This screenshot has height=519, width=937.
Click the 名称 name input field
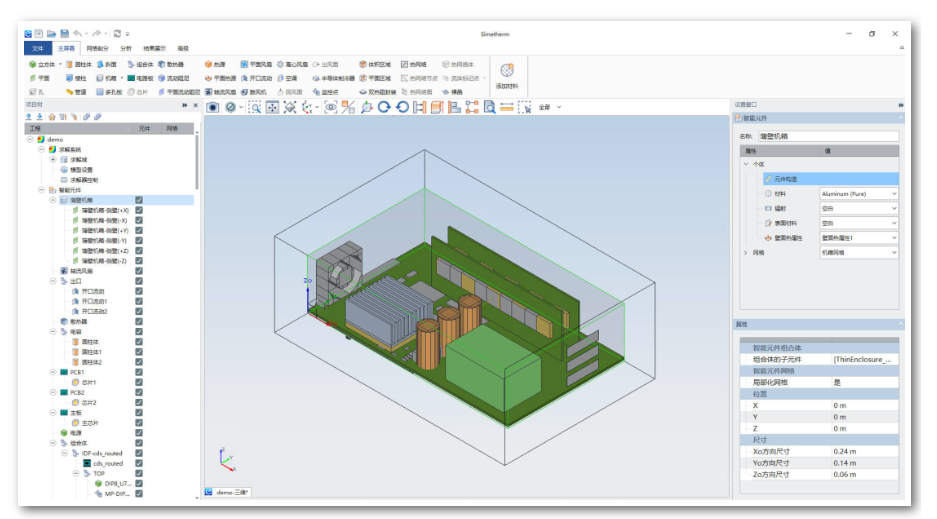[x=828, y=136]
